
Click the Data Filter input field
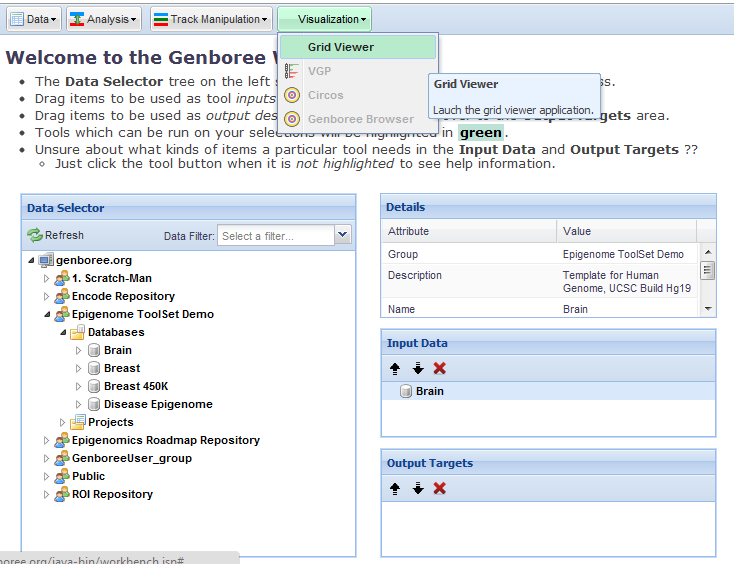pyautogui.click(x=275, y=236)
